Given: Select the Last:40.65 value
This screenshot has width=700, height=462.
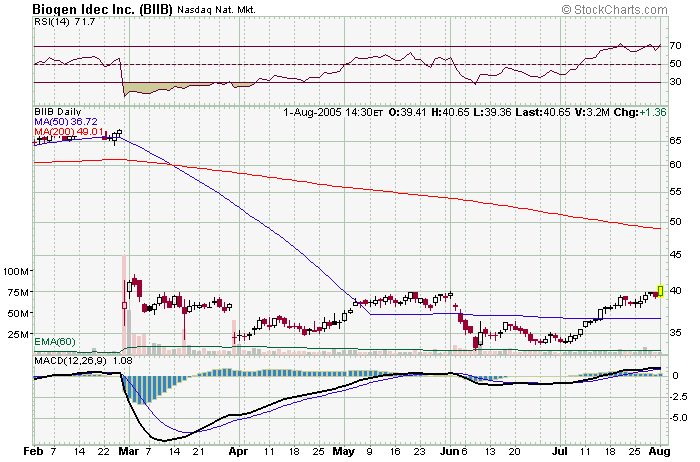Looking at the screenshot, I should [x=543, y=112].
